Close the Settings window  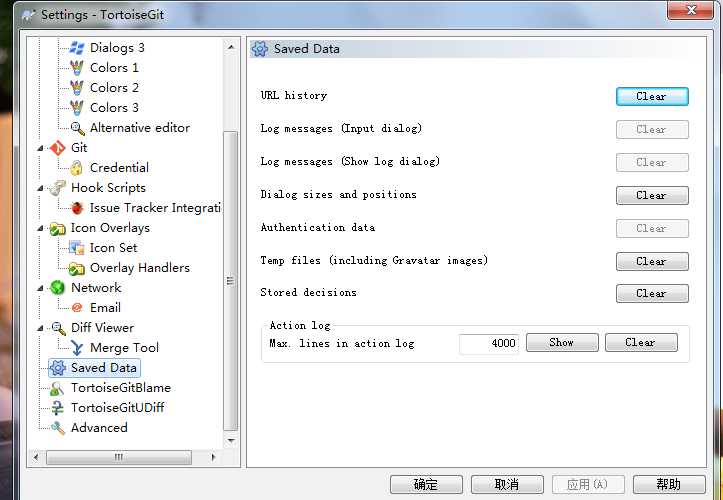(x=690, y=10)
